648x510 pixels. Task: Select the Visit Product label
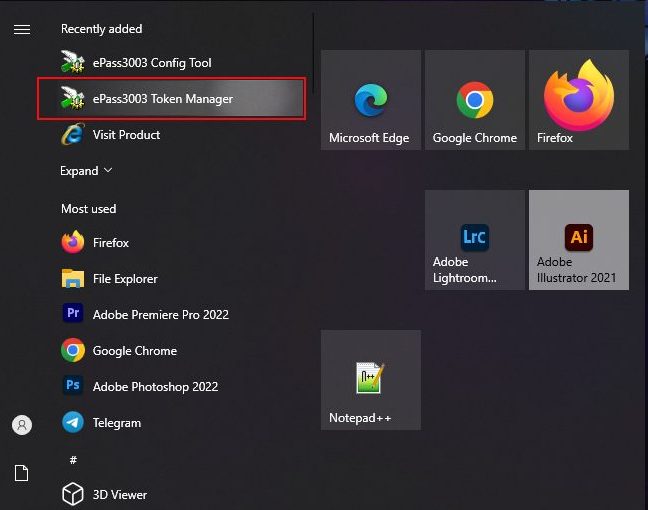(x=126, y=135)
